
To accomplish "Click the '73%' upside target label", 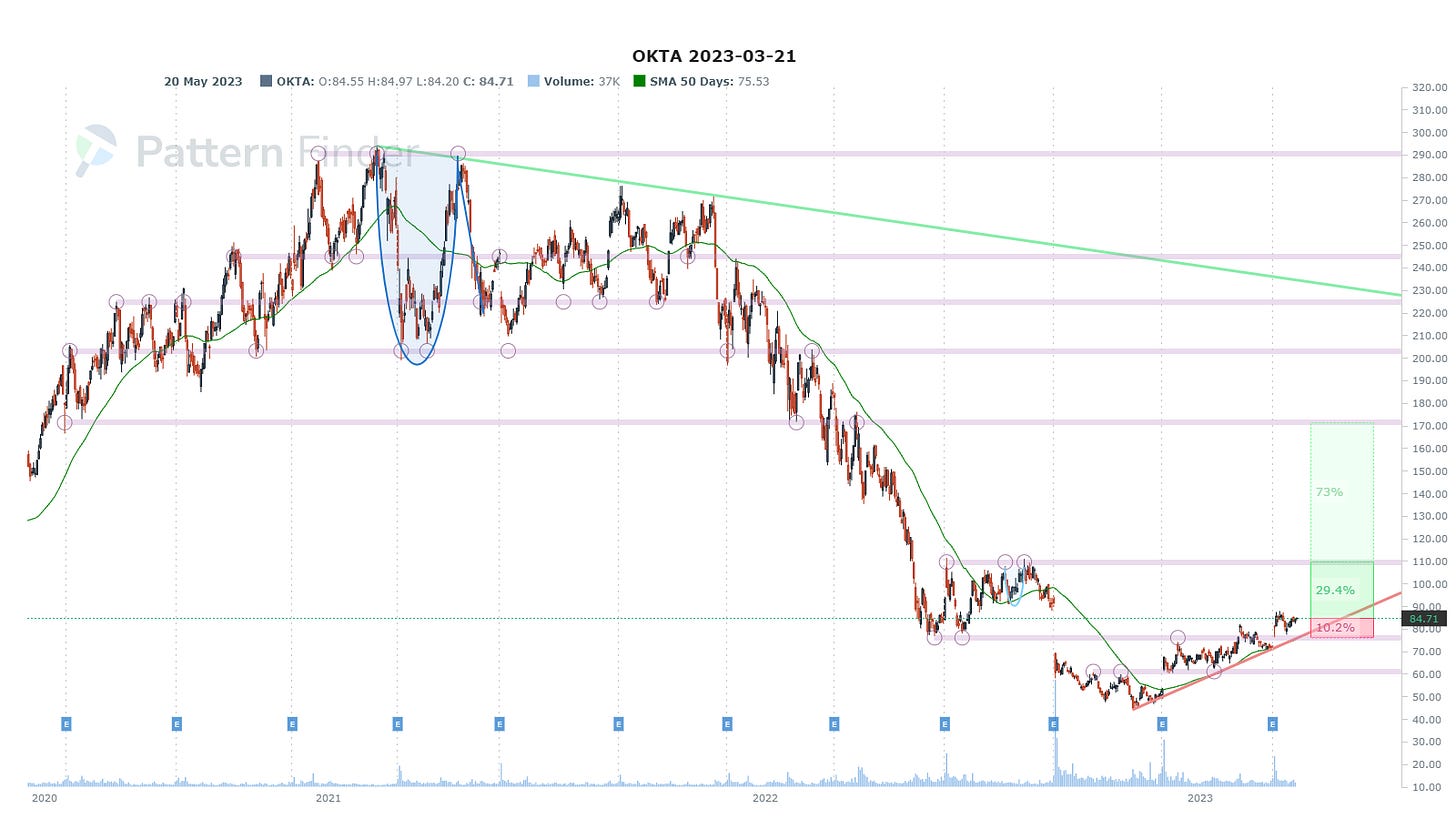I will (x=1329, y=492).
